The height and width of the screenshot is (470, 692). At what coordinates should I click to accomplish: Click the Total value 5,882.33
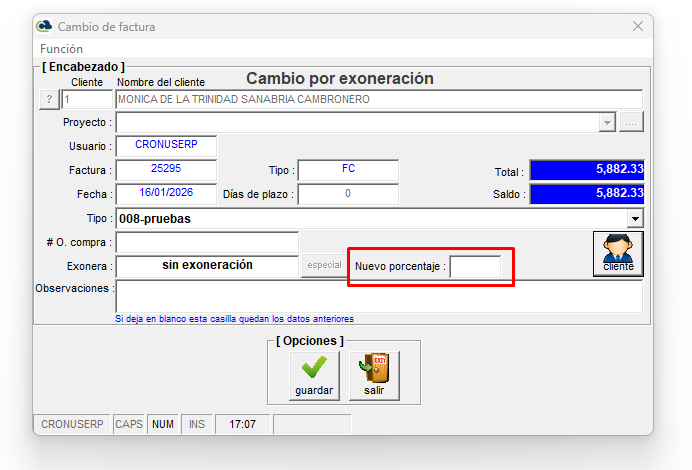(x=587, y=170)
